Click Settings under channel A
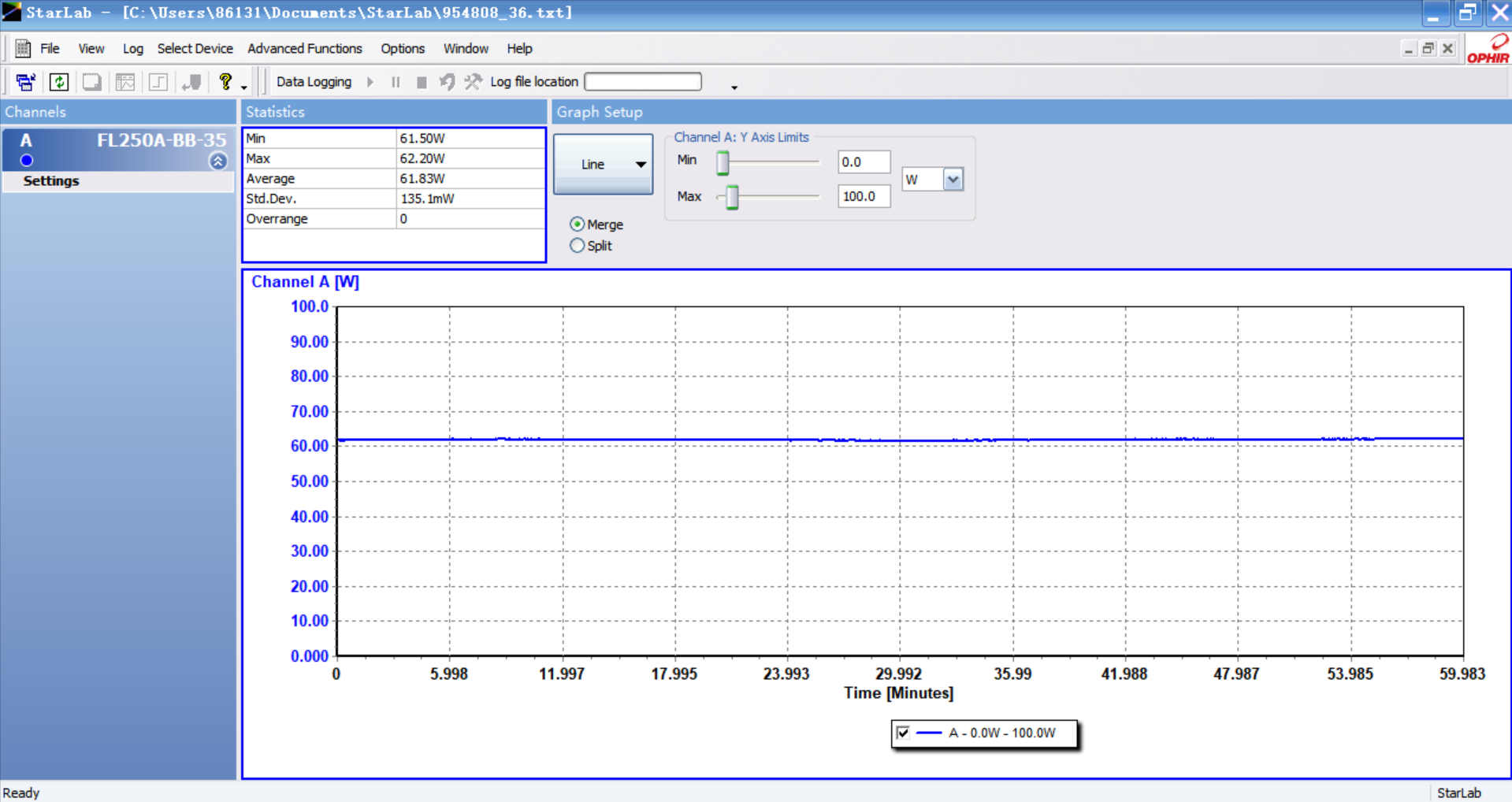 click(x=51, y=181)
